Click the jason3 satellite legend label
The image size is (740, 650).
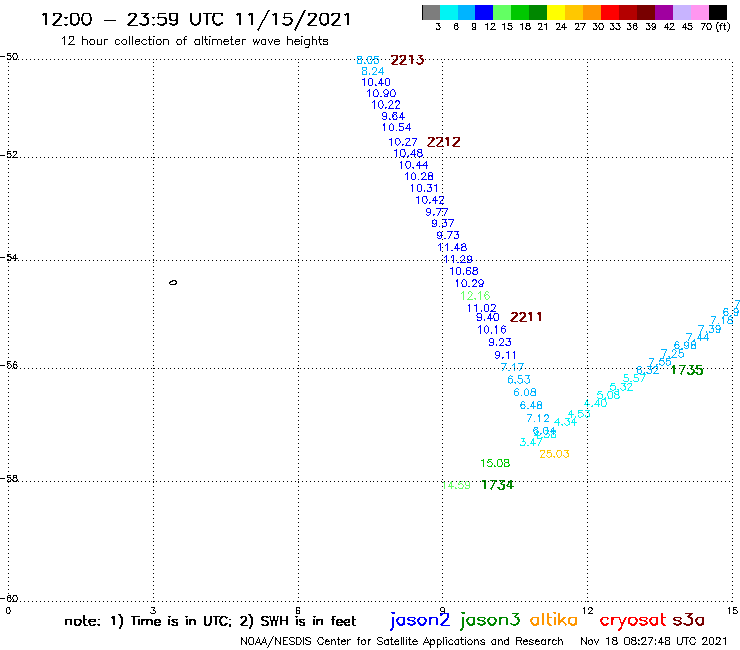click(490, 621)
